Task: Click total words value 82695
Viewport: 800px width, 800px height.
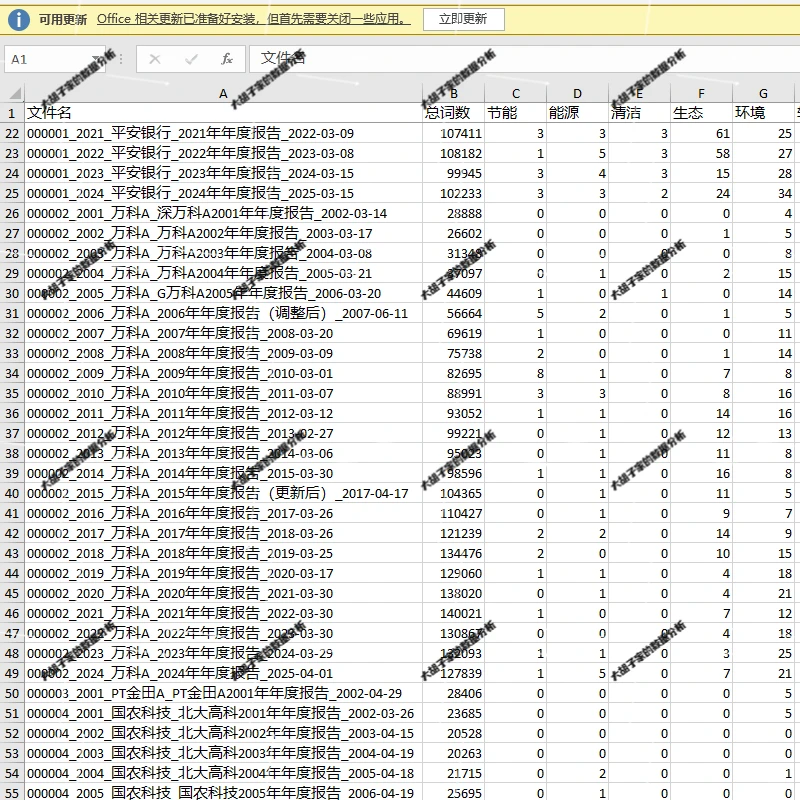Action: (x=454, y=373)
